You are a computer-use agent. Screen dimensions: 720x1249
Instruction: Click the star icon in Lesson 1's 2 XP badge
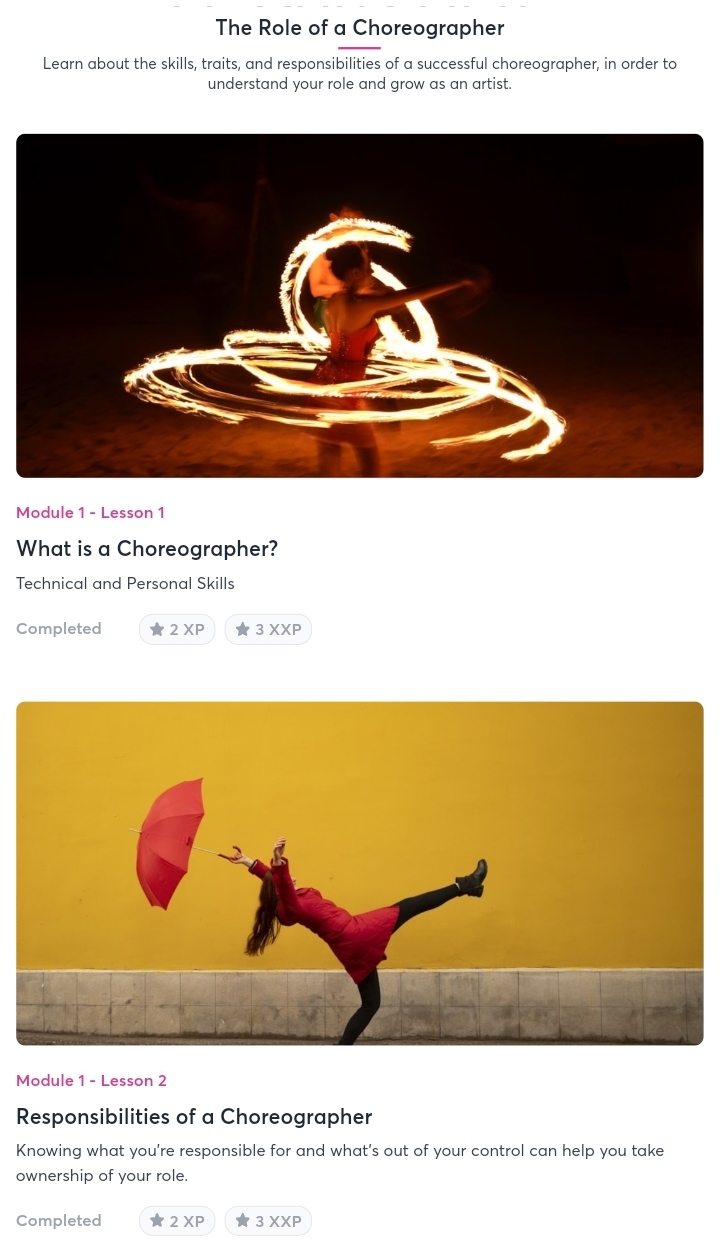pyautogui.click(x=157, y=629)
